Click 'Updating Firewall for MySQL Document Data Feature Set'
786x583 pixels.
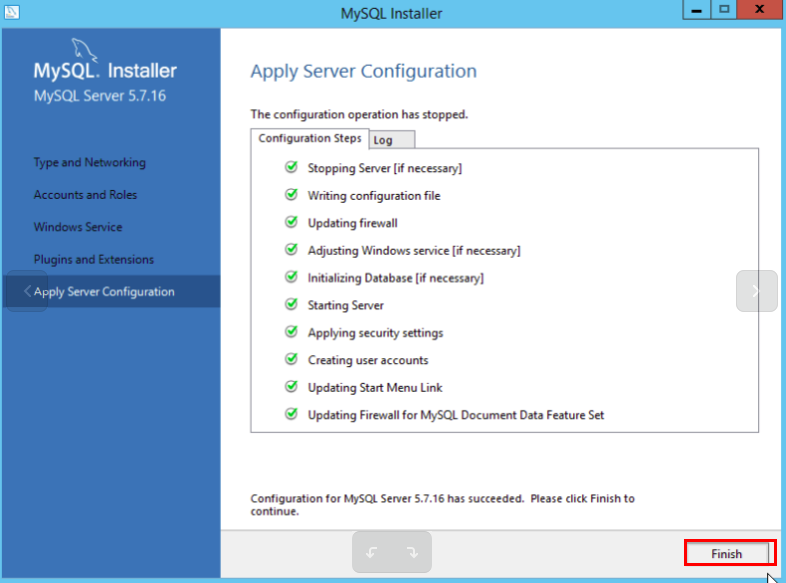[456, 415]
